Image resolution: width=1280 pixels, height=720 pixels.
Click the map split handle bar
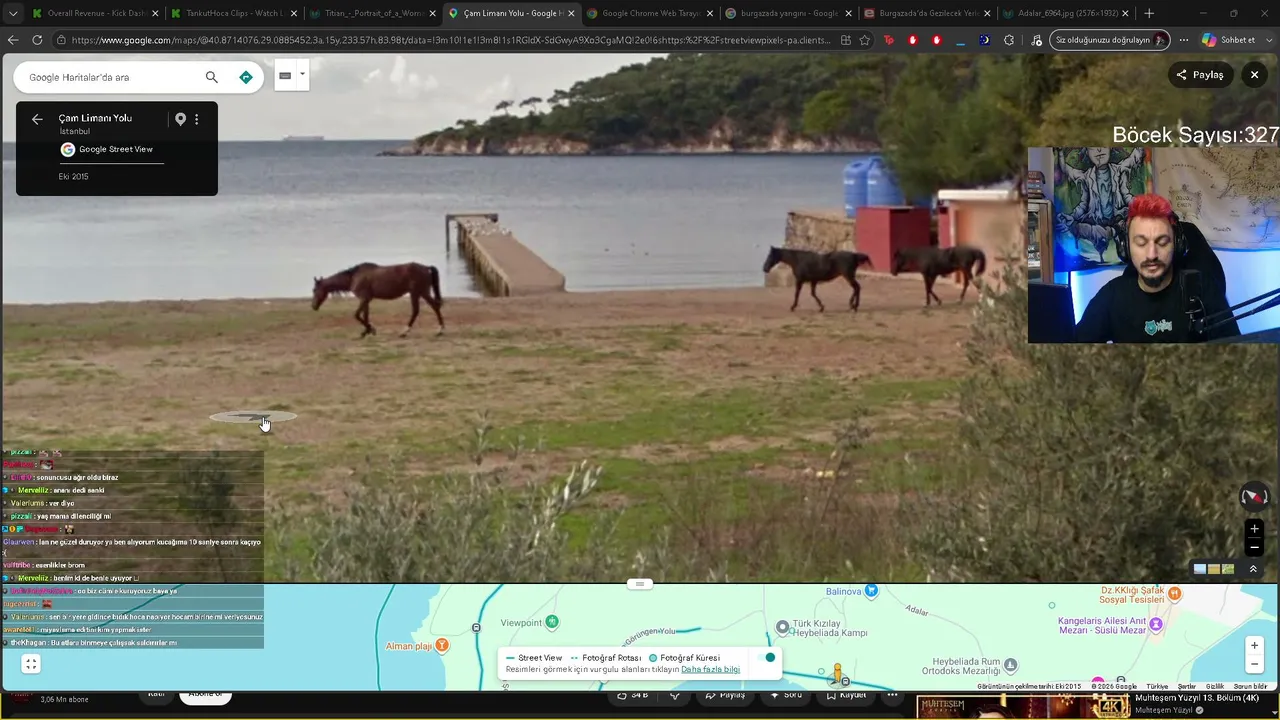click(x=640, y=584)
